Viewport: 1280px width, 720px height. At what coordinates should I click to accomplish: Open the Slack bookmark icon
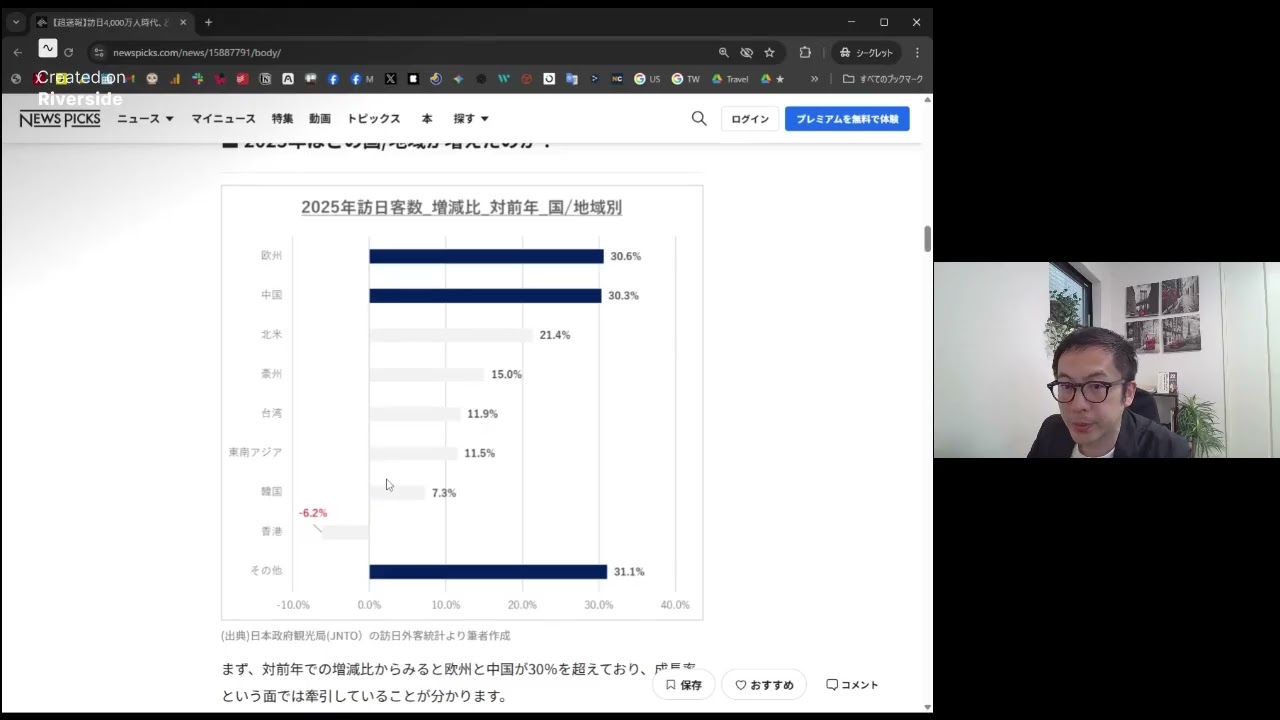coord(197,79)
